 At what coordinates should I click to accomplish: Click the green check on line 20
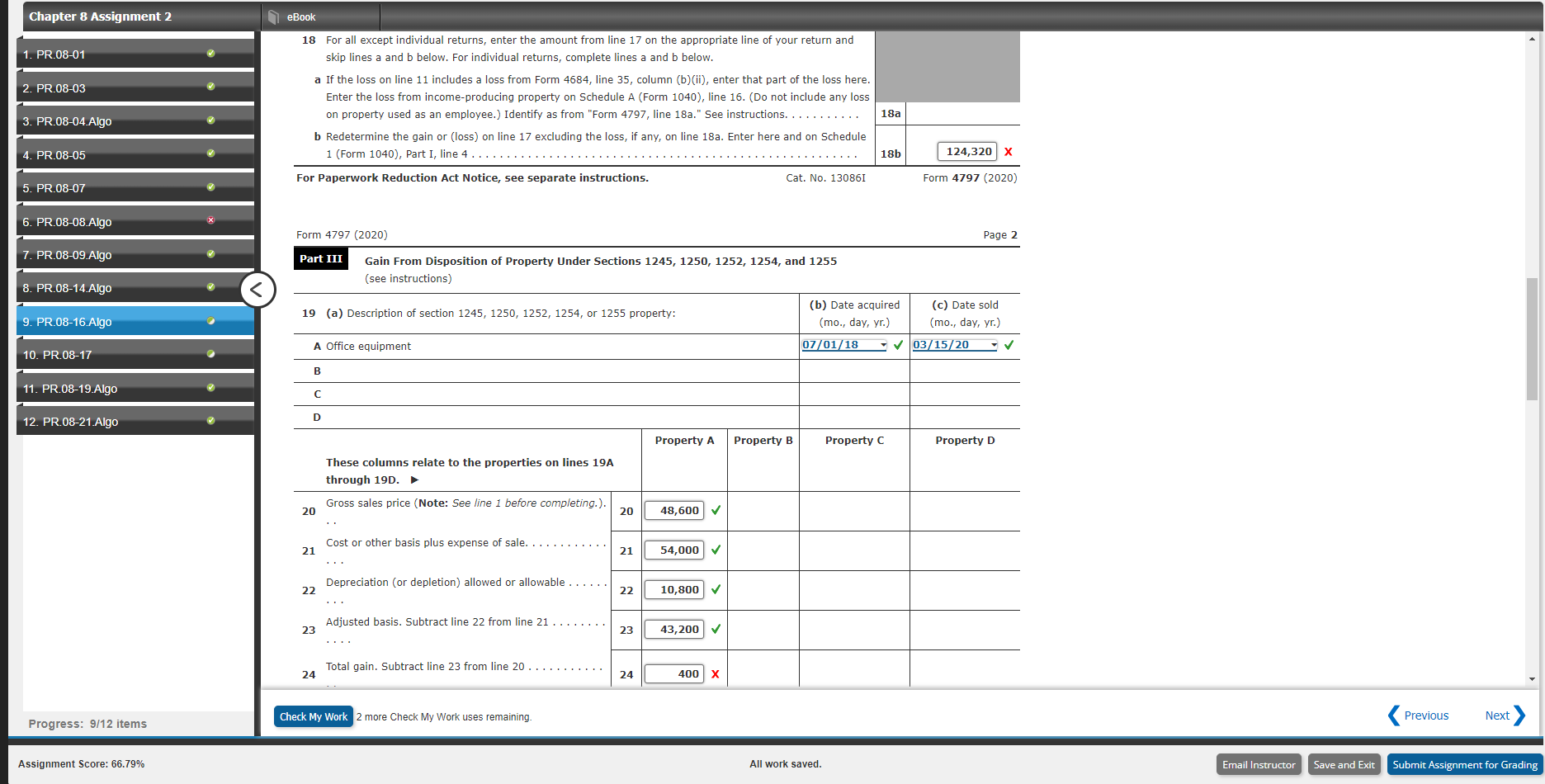[x=716, y=510]
